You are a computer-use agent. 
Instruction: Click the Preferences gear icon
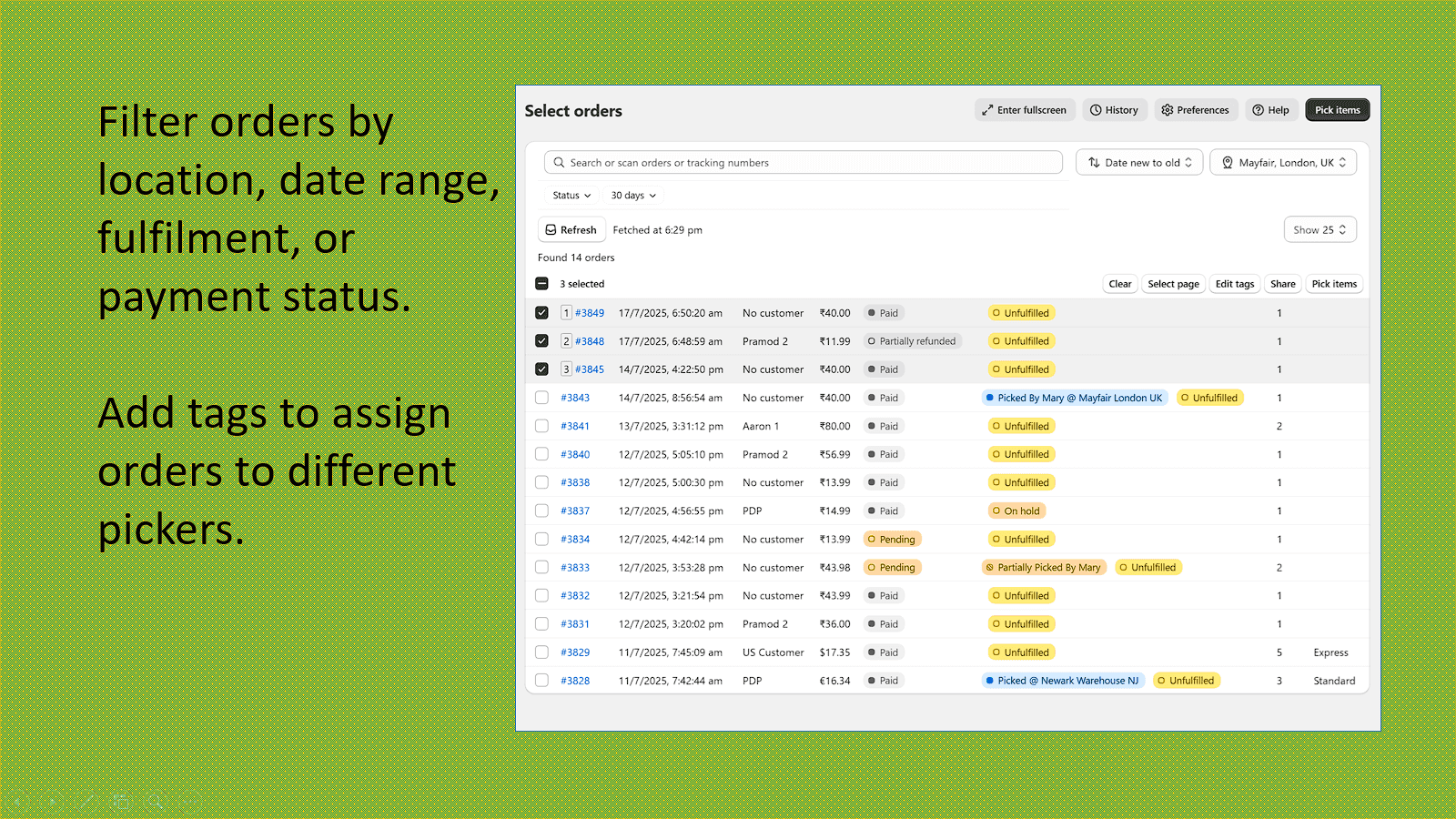(x=1168, y=109)
